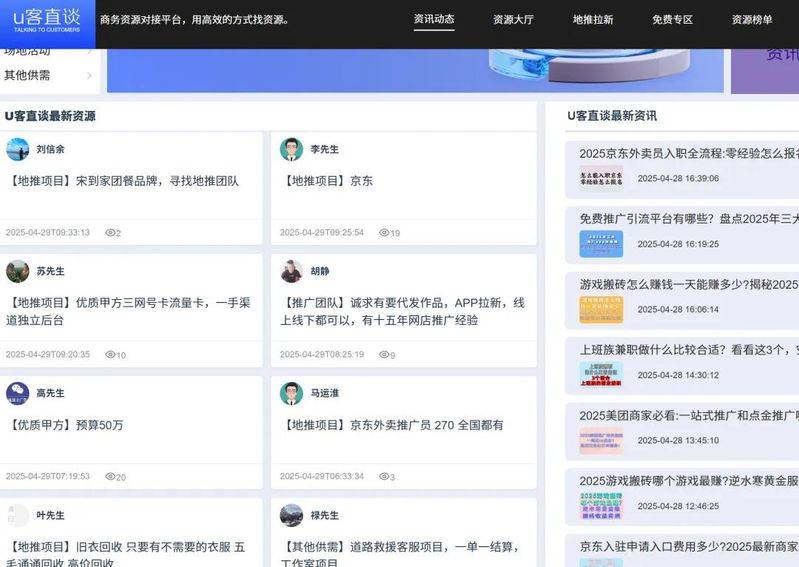Open 刘信余's profile avatar

[x=17, y=149]
